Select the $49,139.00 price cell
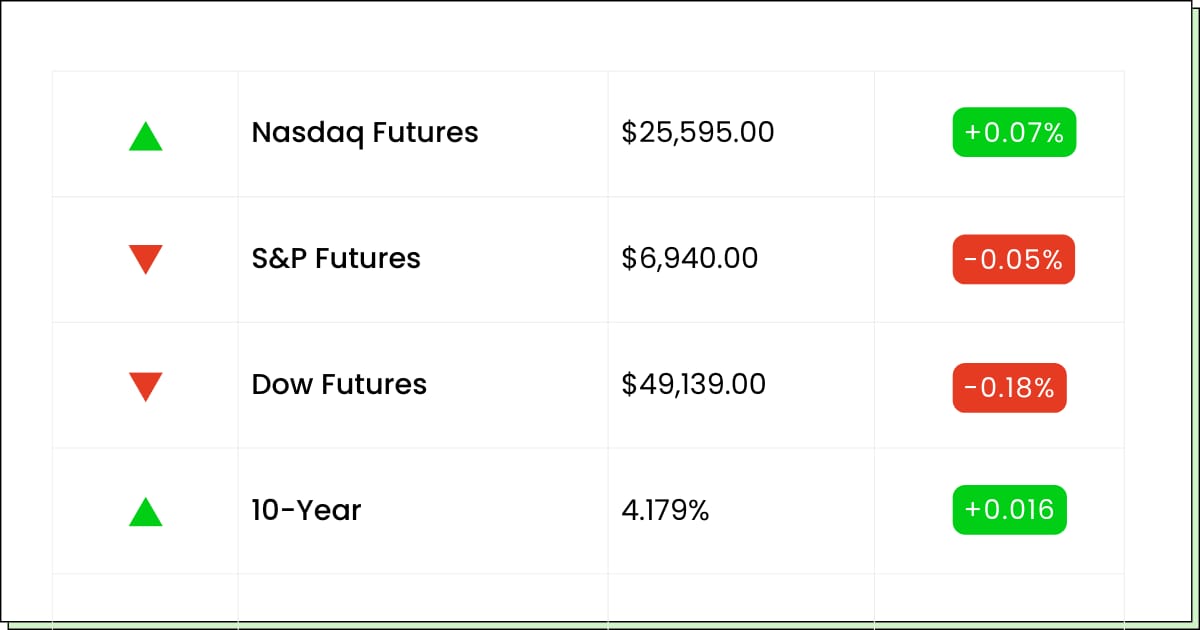Screen dimensions: 1200x630 [x=694, y=384]
